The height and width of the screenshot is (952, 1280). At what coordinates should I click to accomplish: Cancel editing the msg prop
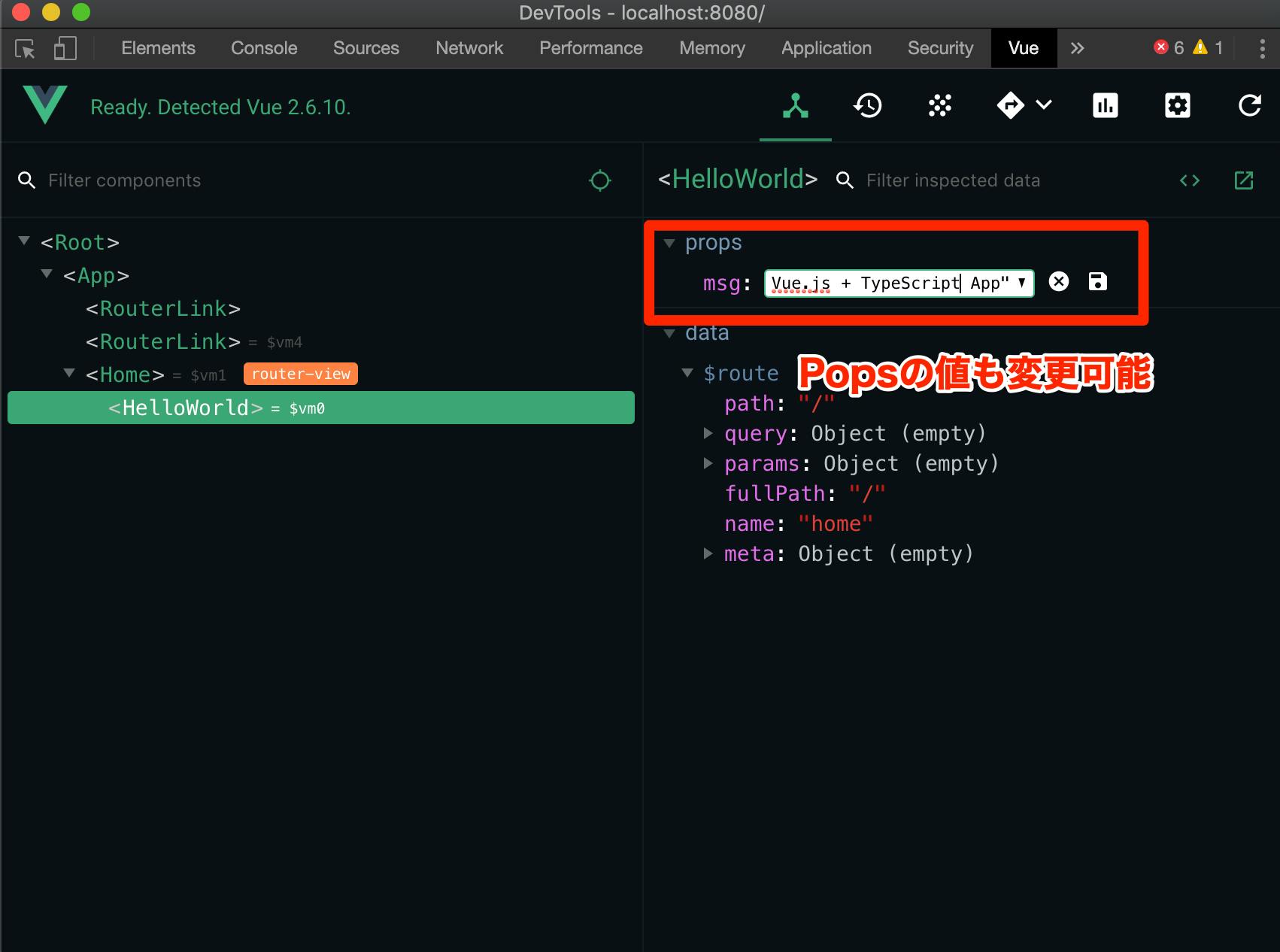(1059, 282)
